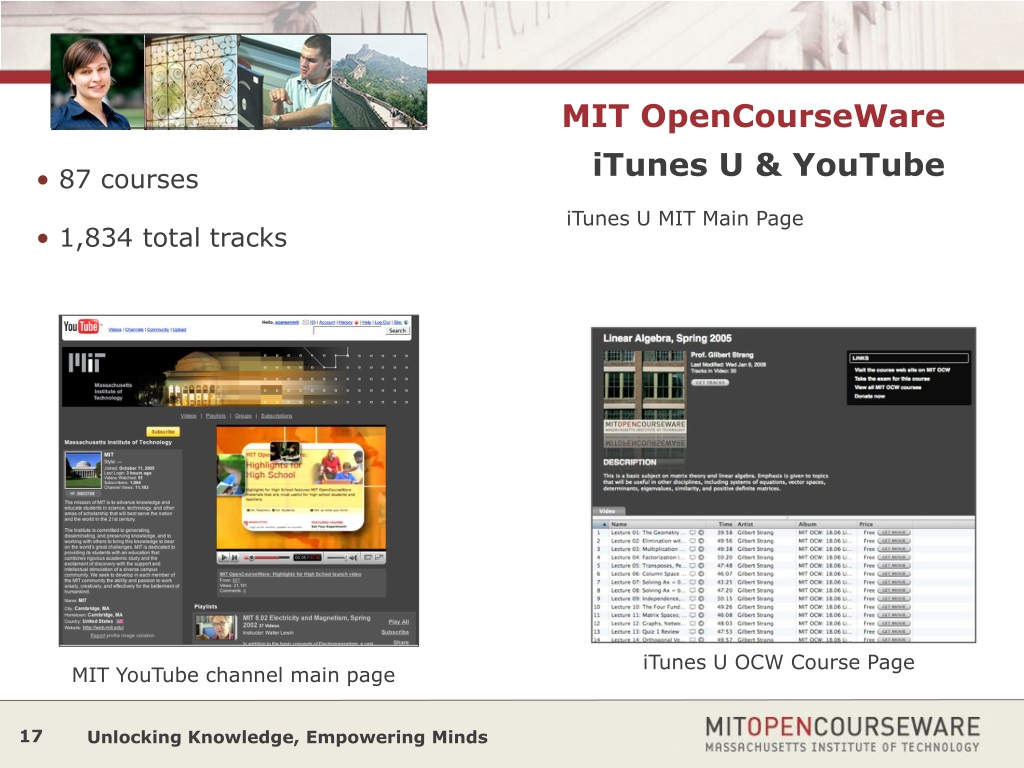The width and height of the screenshot is (1024, 768).
Task: Click Subscribe link beside the 8.02 playlist
Action: [395, 632]
